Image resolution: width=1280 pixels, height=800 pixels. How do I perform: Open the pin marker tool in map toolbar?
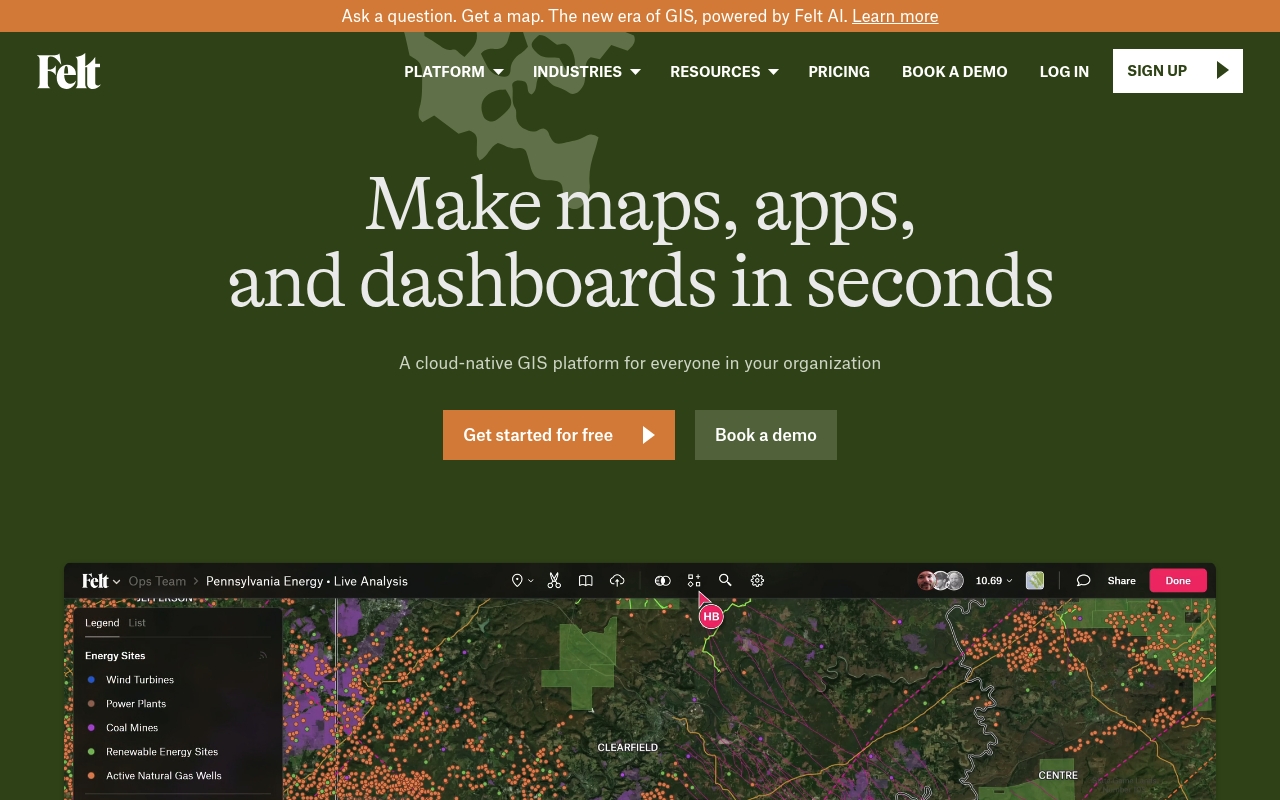pyautogui.click(x=517, y=580)
